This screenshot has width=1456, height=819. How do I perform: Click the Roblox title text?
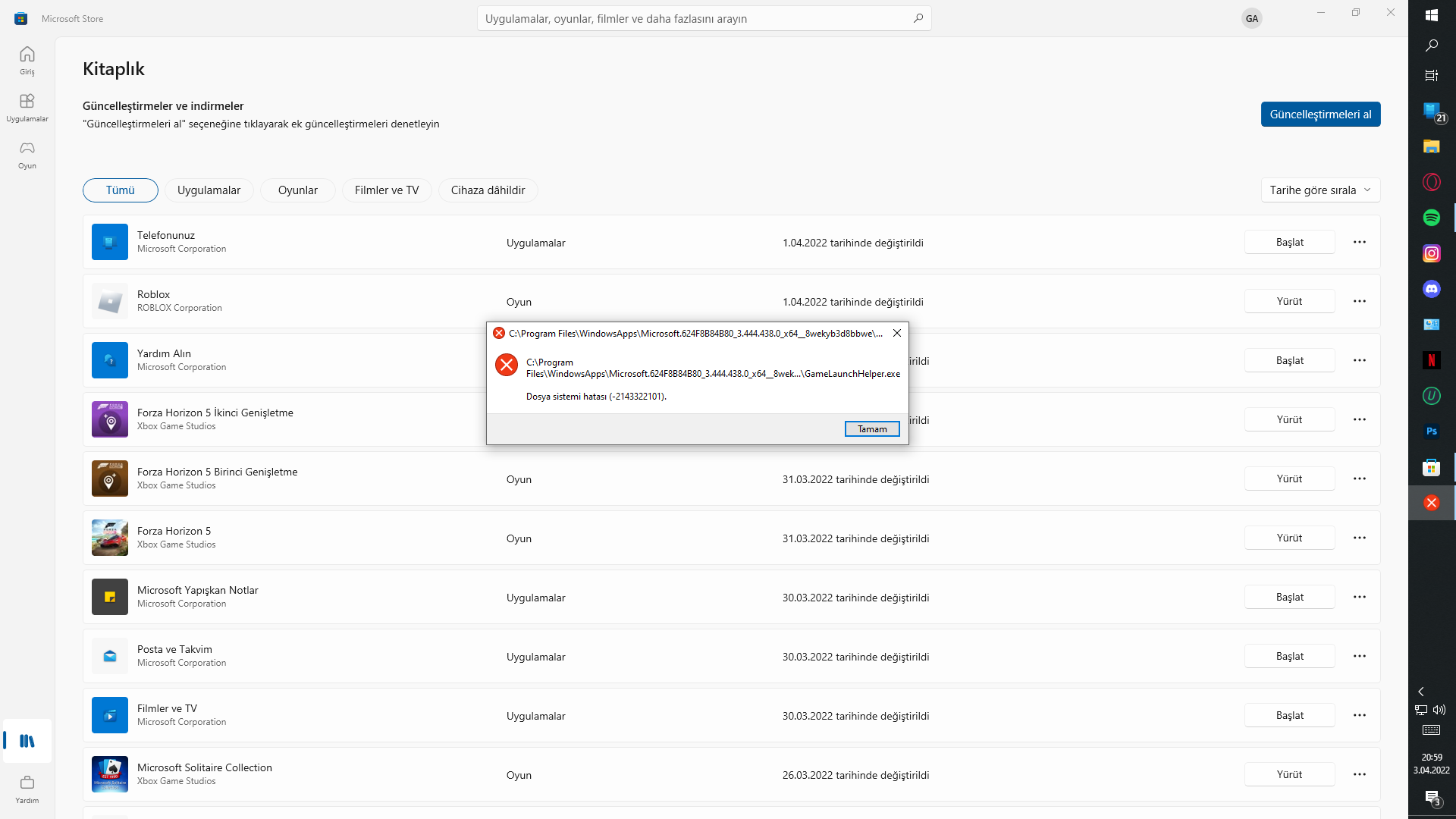pos(153,294)
